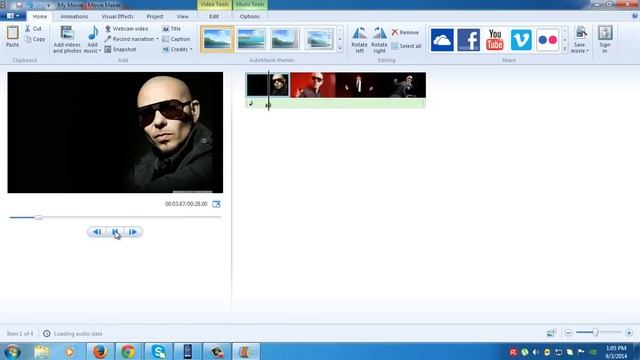Open the File application menu button
640x360 pixels.
pyautogui.click(x=13, y=16)
